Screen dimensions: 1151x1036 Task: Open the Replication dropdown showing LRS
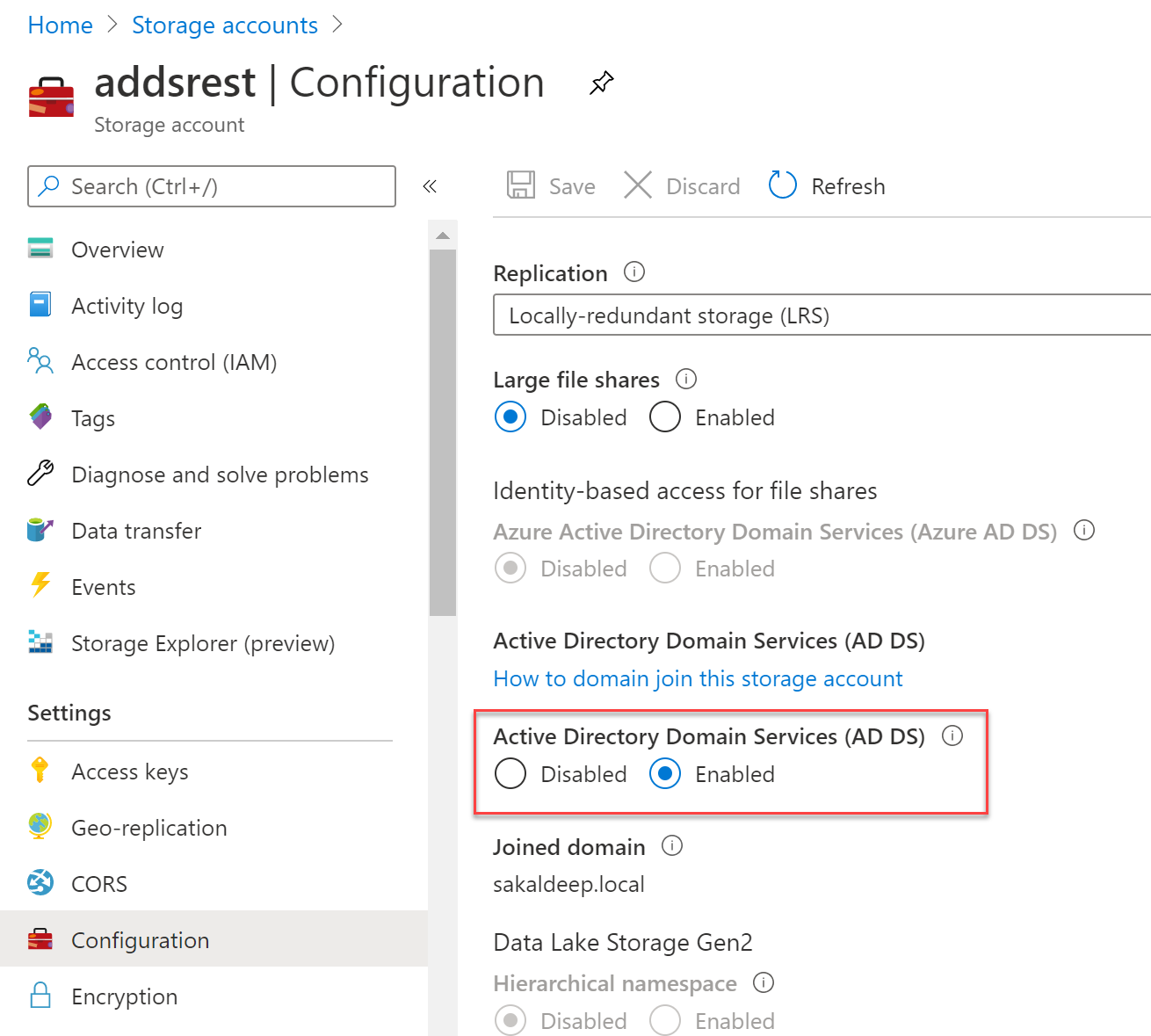tap(822, 315)
